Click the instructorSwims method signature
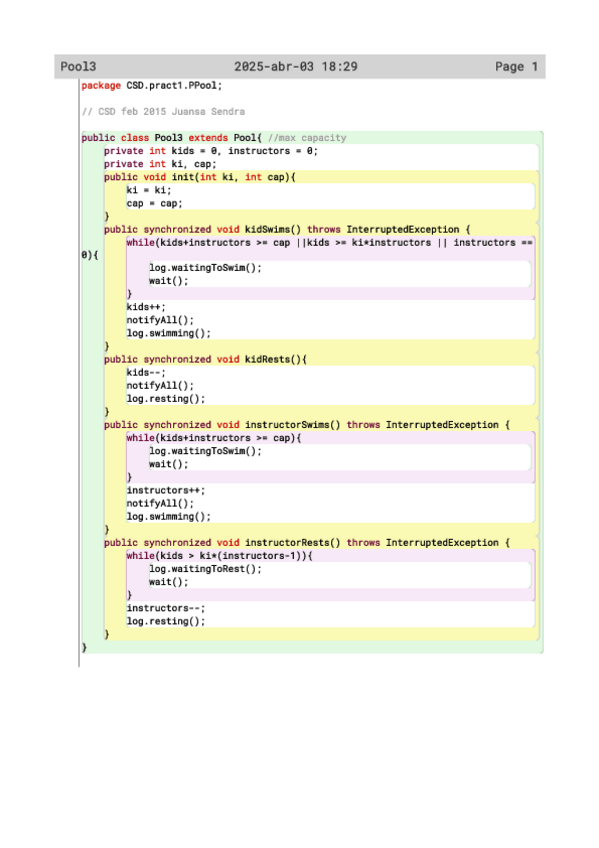The image size is (599, 848). pyautogui.click(x=307, y=425)
